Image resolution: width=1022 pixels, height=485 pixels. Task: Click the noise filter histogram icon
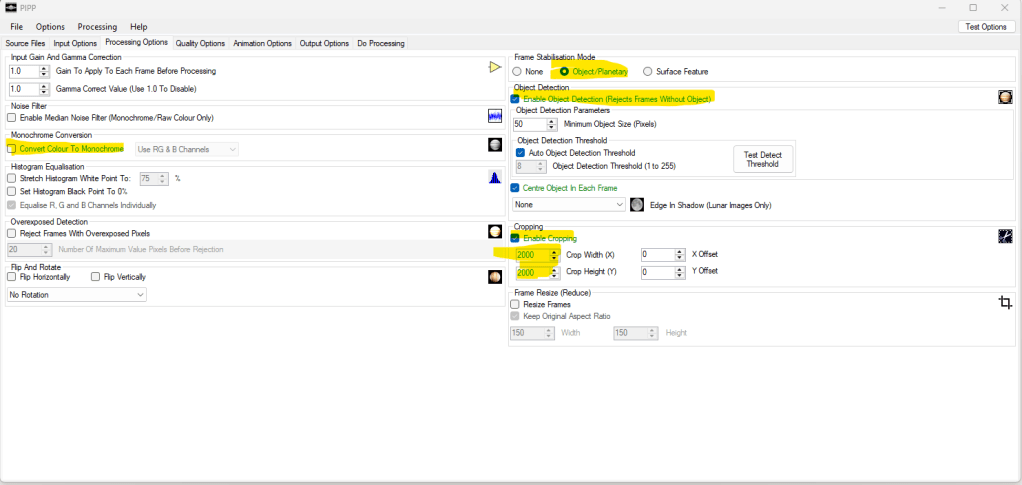tap(494, 117)
